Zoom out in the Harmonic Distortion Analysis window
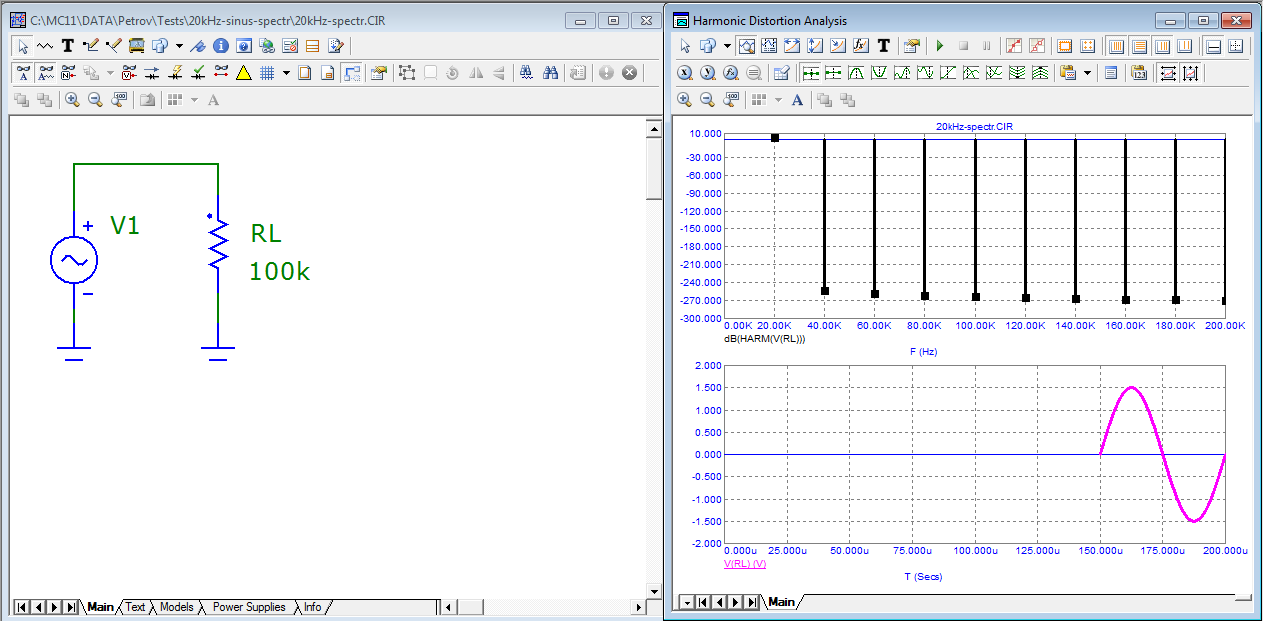 point(708,100)
